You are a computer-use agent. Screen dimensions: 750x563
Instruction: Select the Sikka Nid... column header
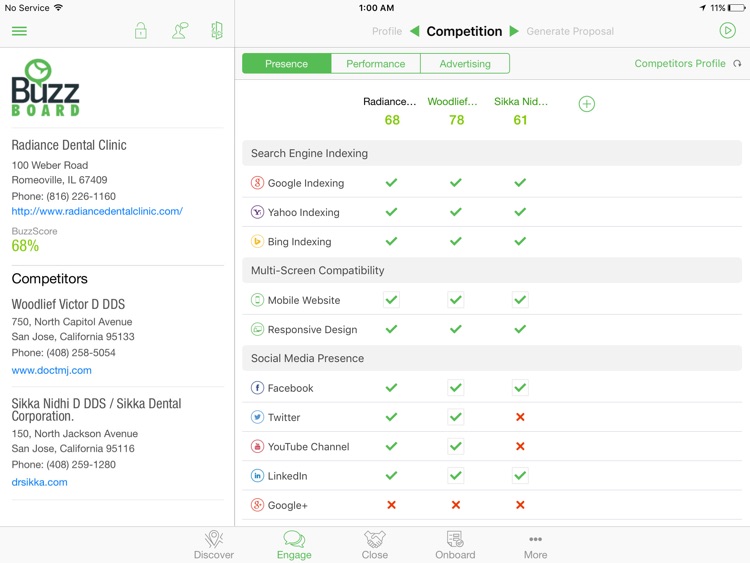[x=521, y=101]
